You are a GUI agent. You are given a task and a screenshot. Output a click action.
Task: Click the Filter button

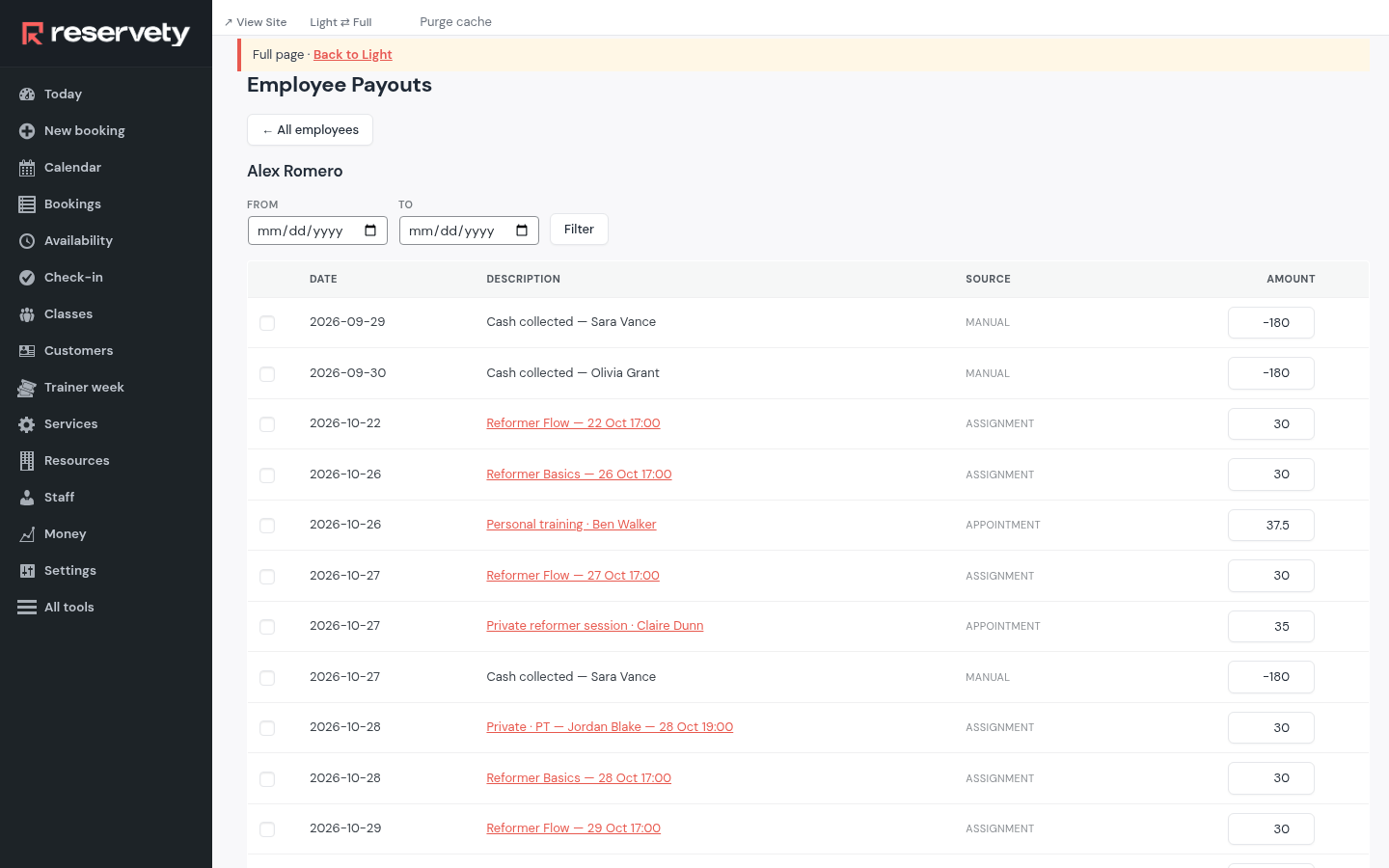[579, 230]
